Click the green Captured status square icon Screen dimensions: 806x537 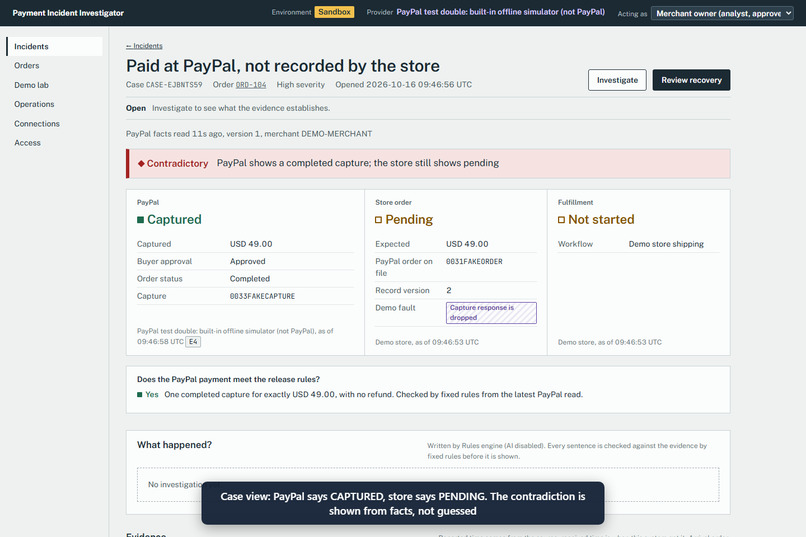pyautogui.click(x=140, y=220)
